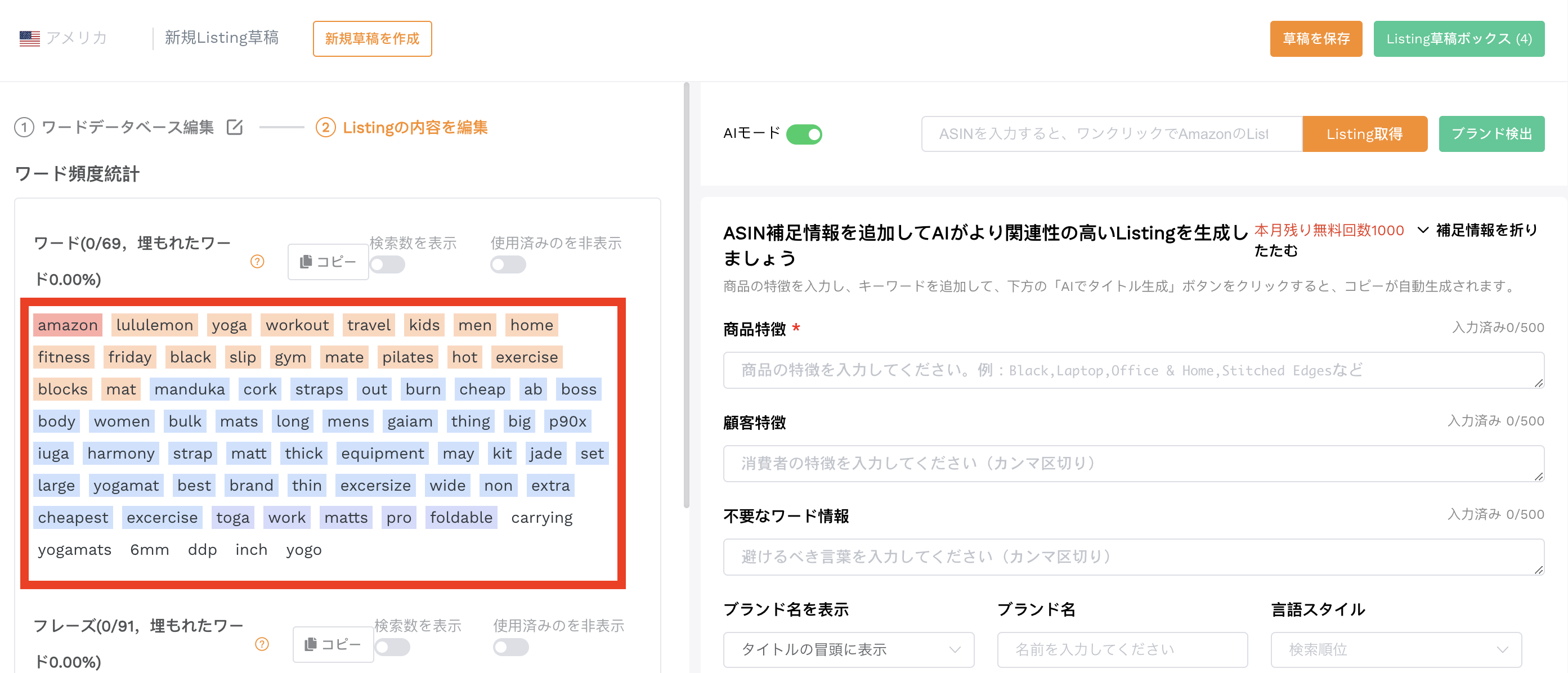Toggle the AIモード switch
The height and width of the screenshot is (673, 1568).
[x=804, y=134]
